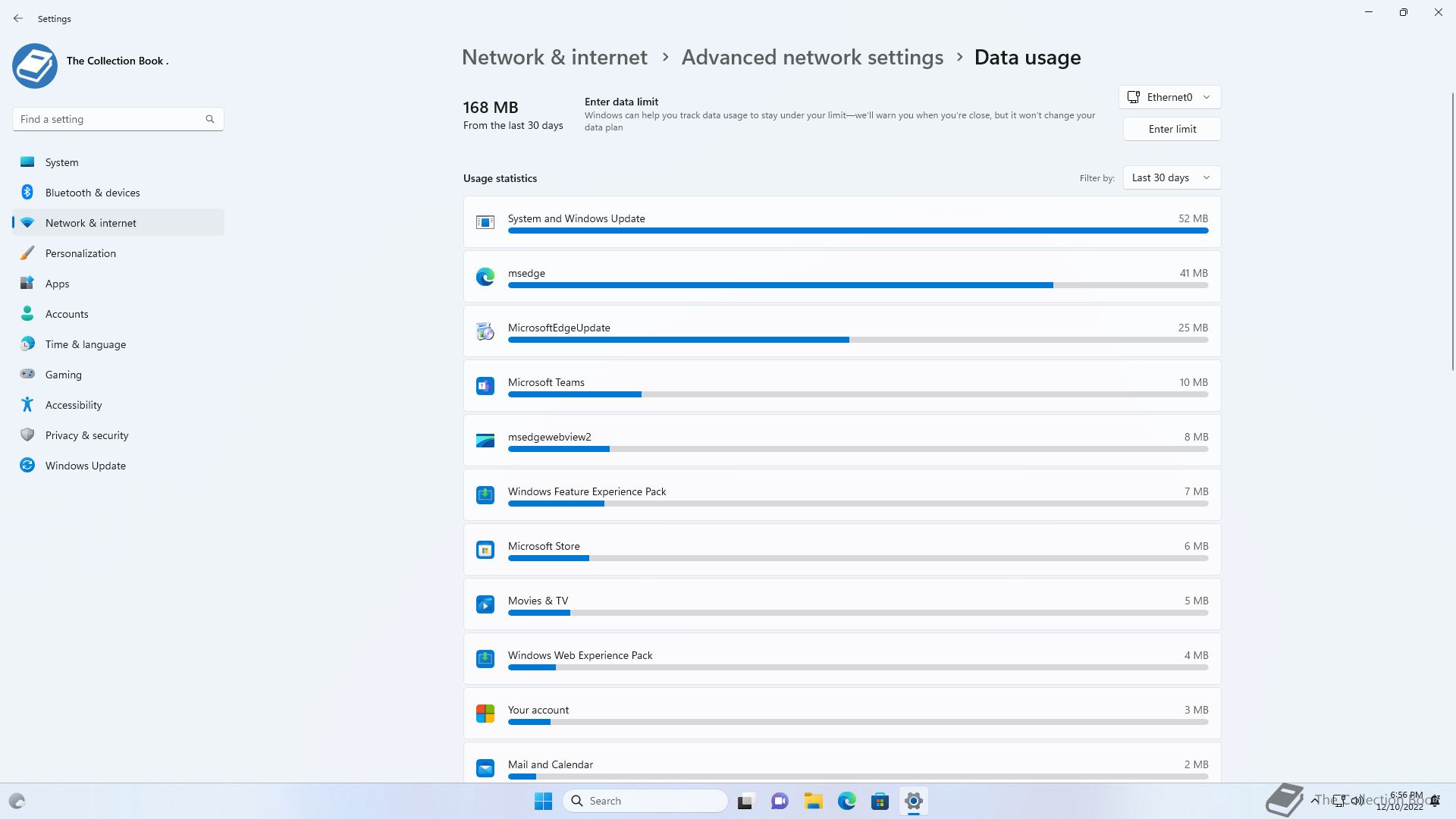Click the search magnifier in Find a setting
This screenshot has width=1456, height=819.
click(x=210, y=119)
